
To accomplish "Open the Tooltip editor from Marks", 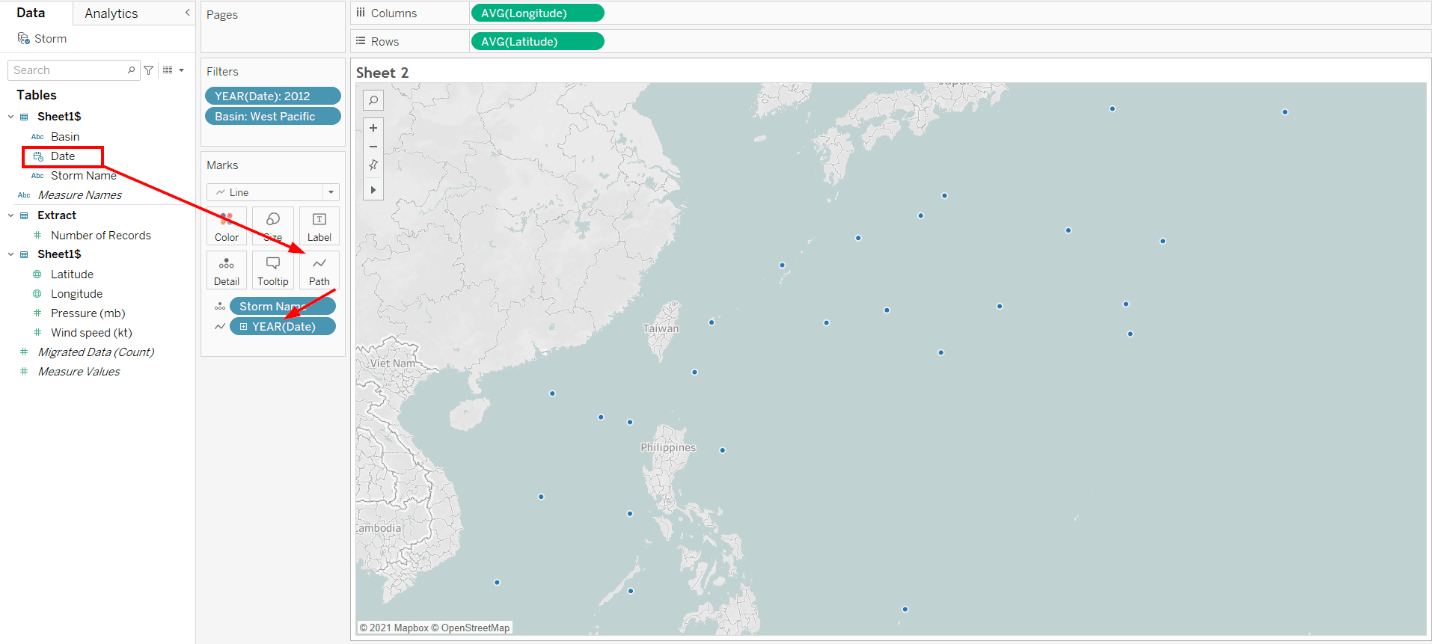I will tap(272, 269).
